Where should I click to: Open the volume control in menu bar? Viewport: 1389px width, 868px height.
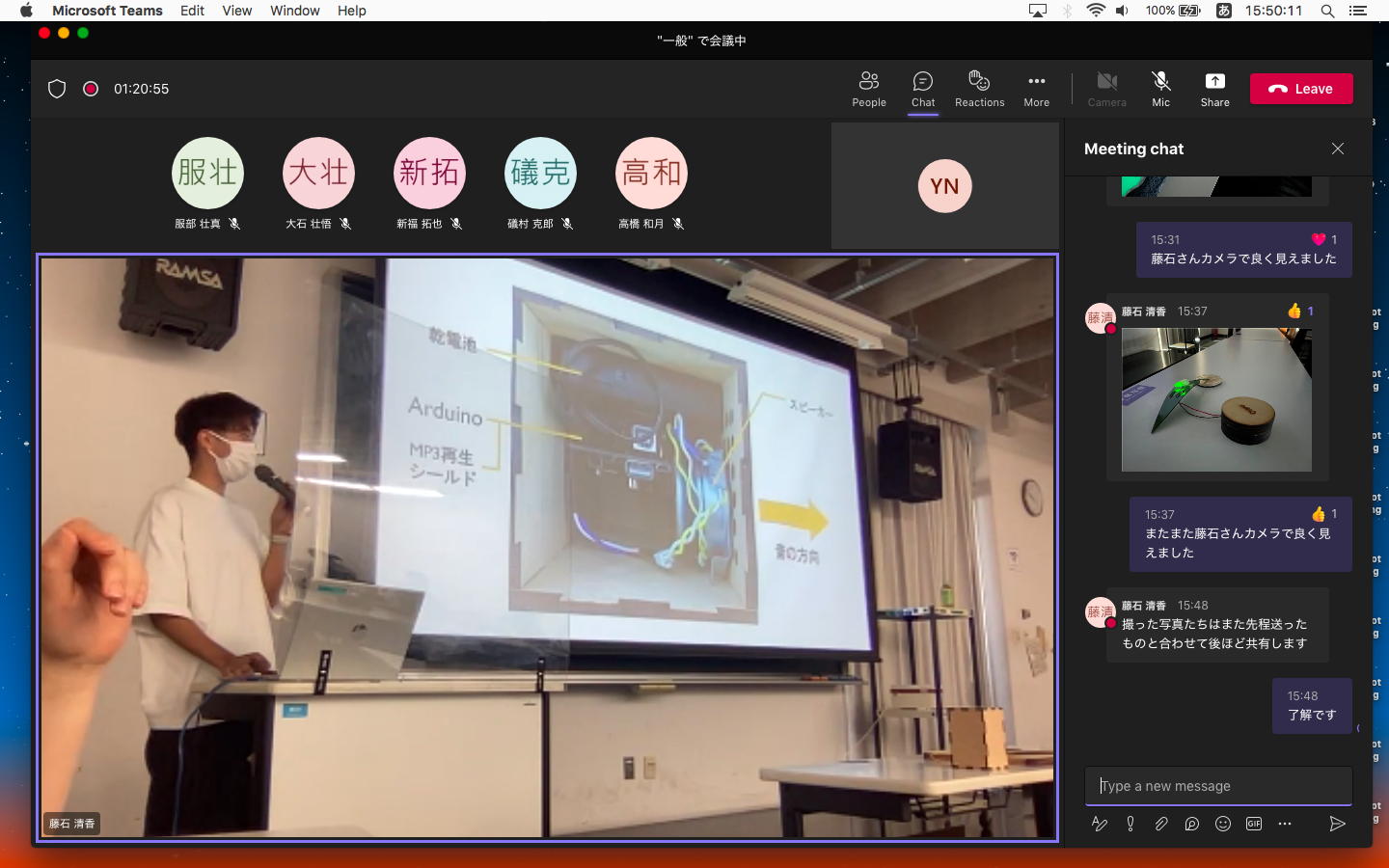click(x=1122, y=11)
